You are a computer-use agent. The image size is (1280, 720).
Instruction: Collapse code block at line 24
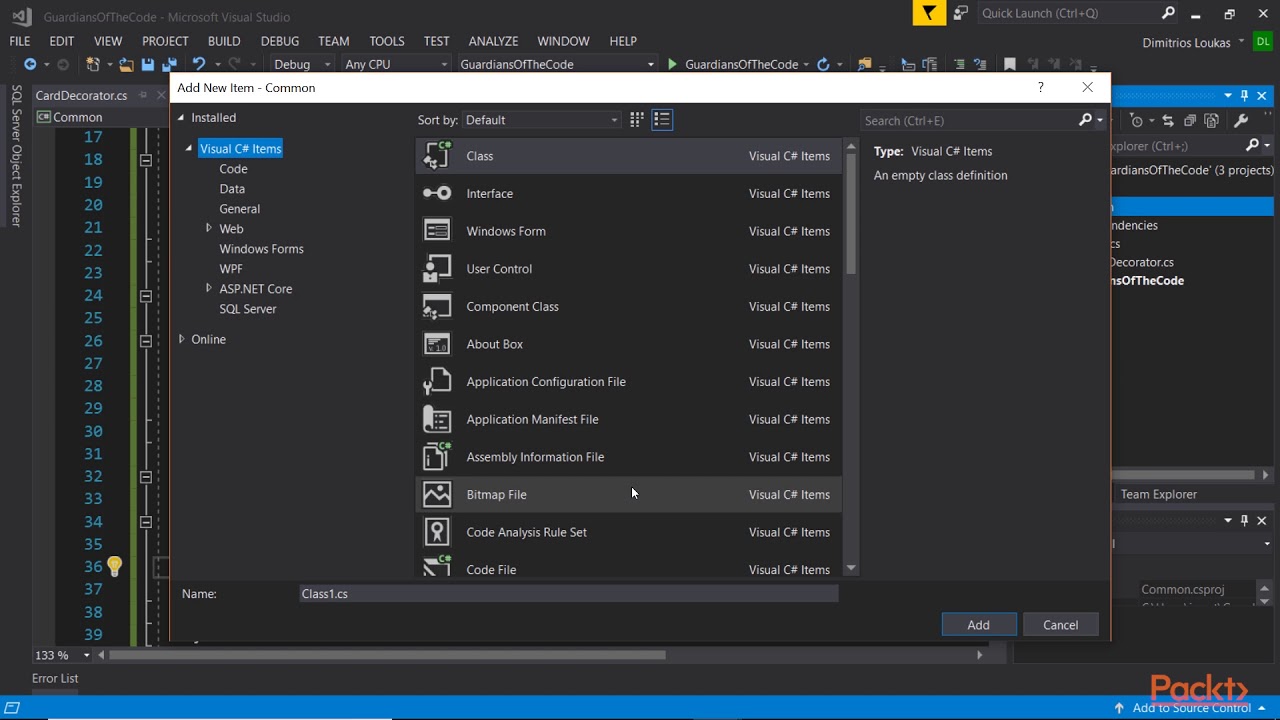145,296
